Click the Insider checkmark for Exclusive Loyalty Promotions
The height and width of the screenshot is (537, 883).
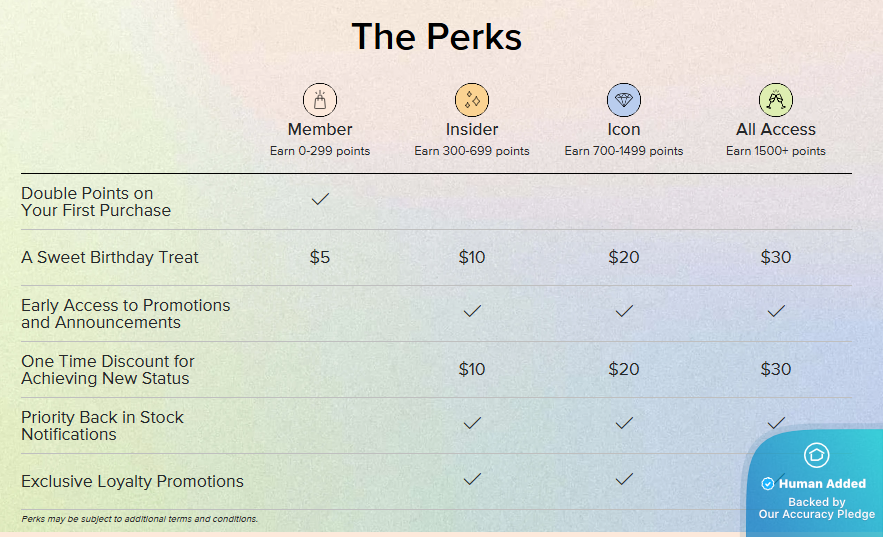tap(472, 480)
